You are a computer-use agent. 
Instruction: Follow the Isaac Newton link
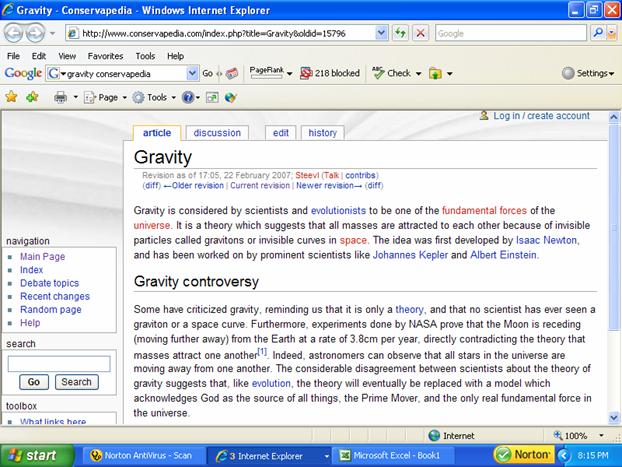[546, 240]
